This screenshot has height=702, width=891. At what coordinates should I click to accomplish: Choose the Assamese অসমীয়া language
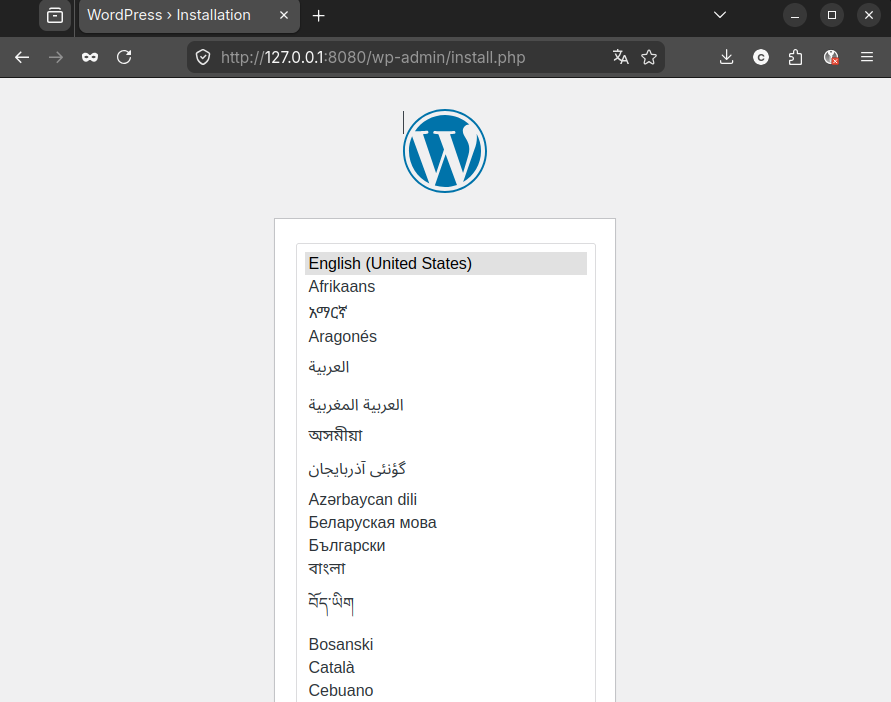pyautogui.click(x=446, y=435)
